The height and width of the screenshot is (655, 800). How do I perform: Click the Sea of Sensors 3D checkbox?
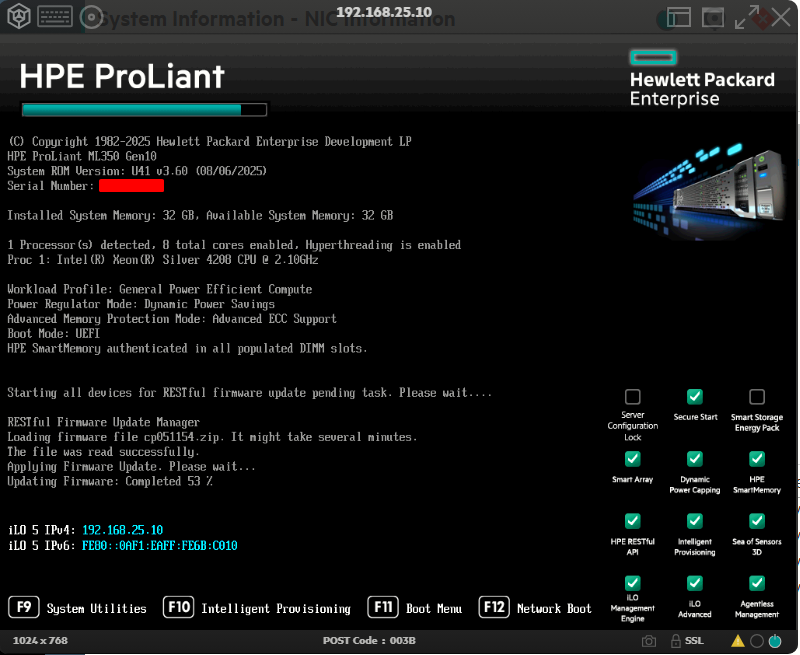pos(757,521)
